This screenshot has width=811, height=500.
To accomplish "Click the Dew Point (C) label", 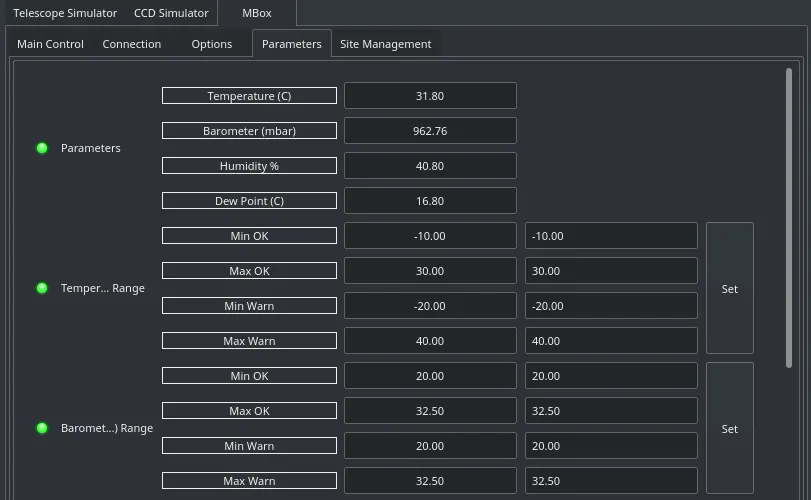I will pyautogui.click(x=249, y=201).
